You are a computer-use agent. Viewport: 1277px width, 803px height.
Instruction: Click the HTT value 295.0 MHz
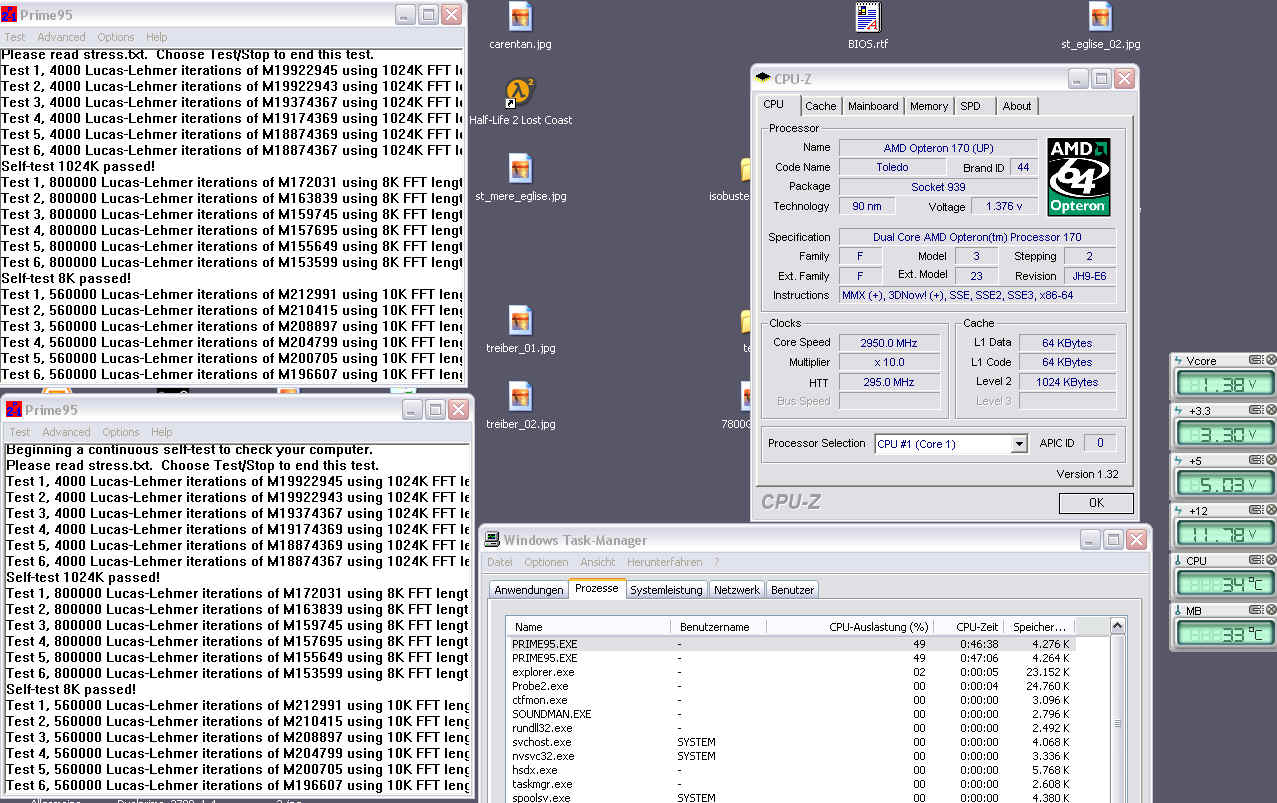click(890, 382)
